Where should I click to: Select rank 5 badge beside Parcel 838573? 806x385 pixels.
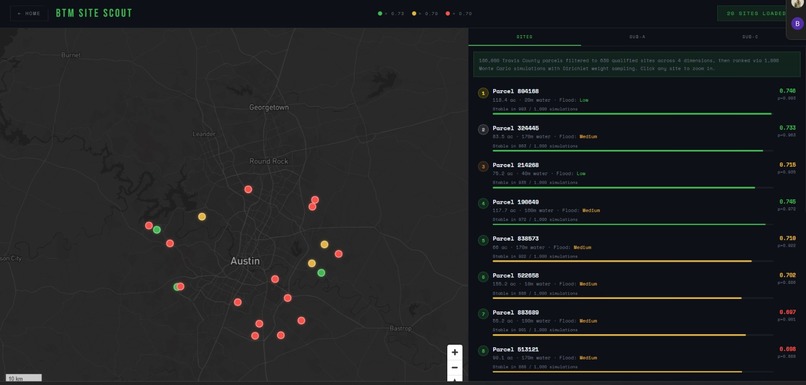tap(483, 241)
